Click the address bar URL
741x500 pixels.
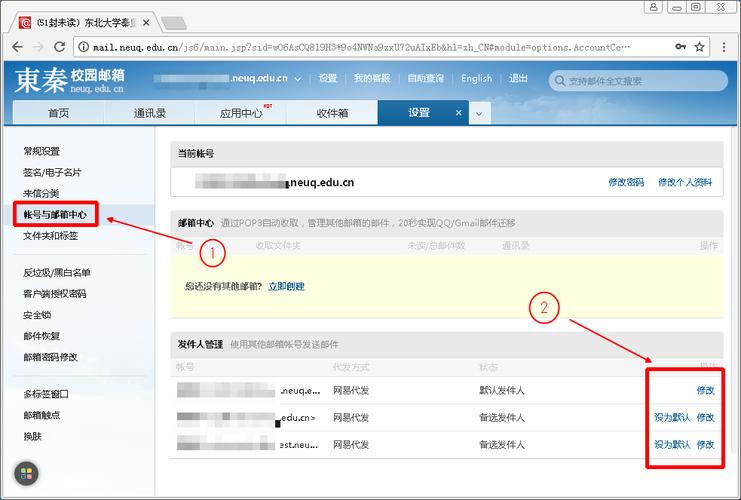tap(361, 47)
